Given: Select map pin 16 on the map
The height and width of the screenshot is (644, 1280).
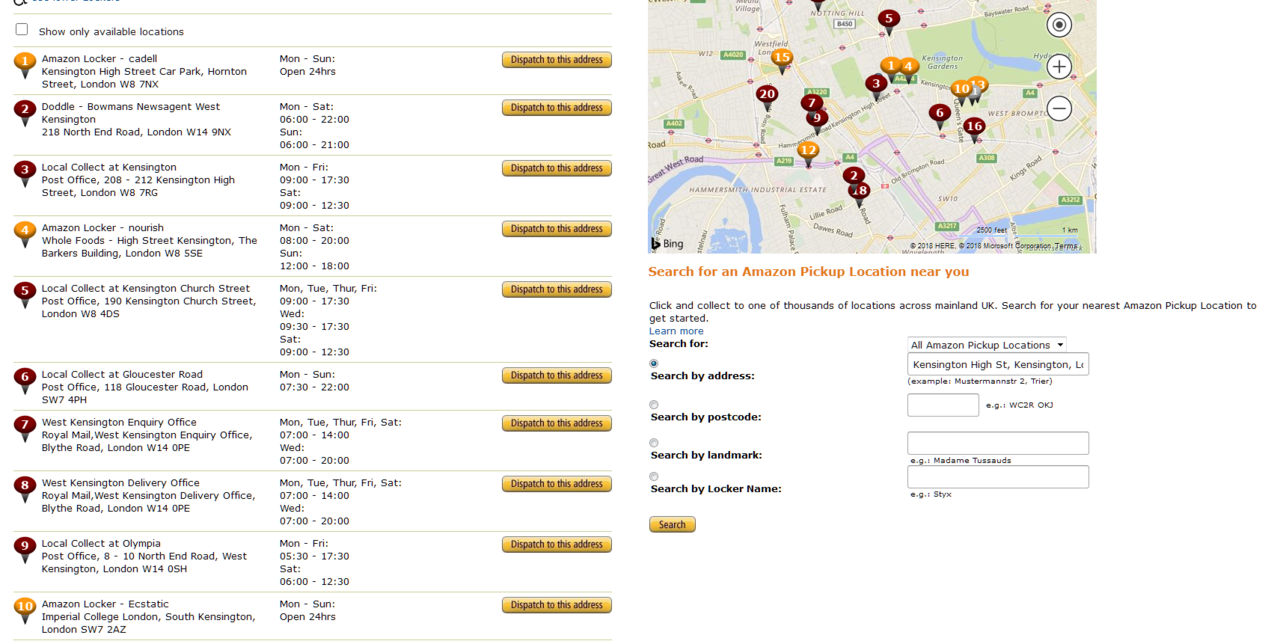Looking at the screenshot, I should coord(974,129).
